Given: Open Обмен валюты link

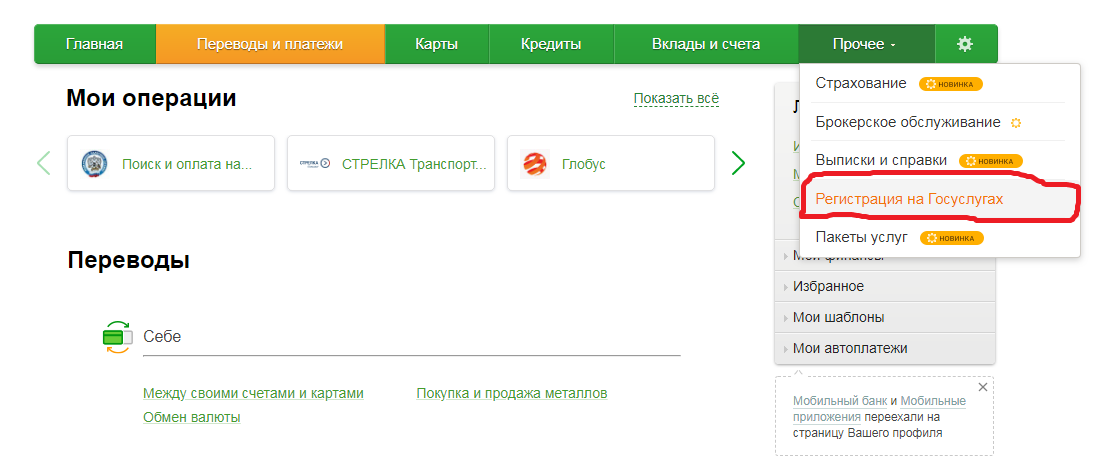Looking at the screenshot, I should [x=191, y=417].
